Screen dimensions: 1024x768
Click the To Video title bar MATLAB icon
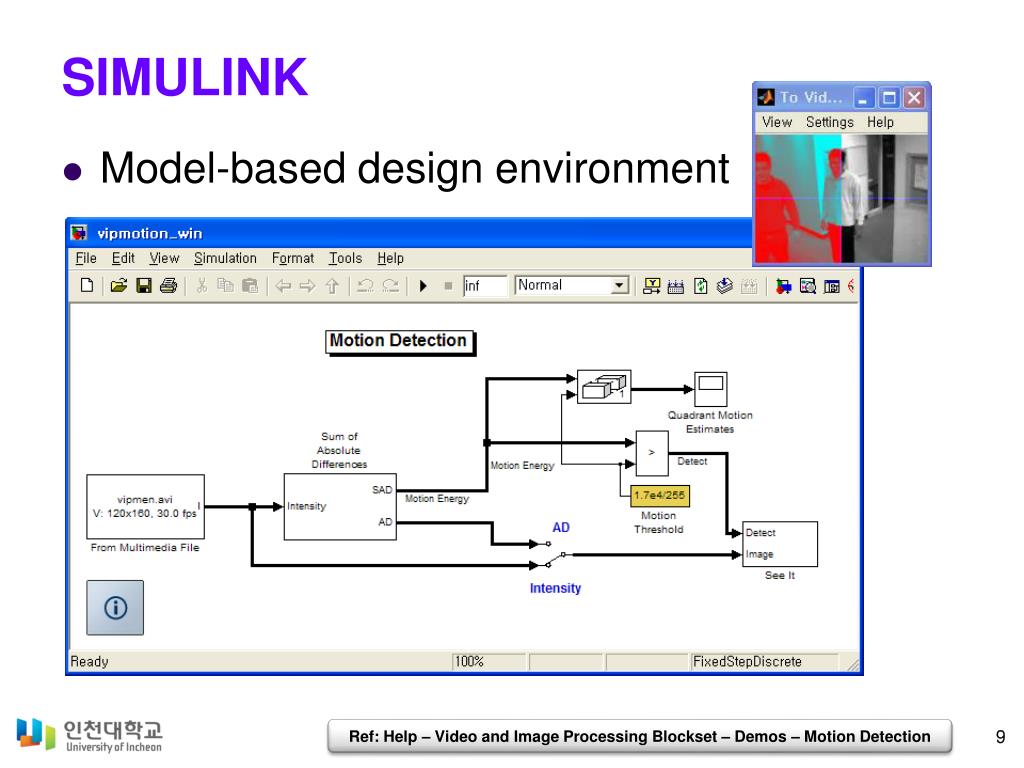pos(766,97)
